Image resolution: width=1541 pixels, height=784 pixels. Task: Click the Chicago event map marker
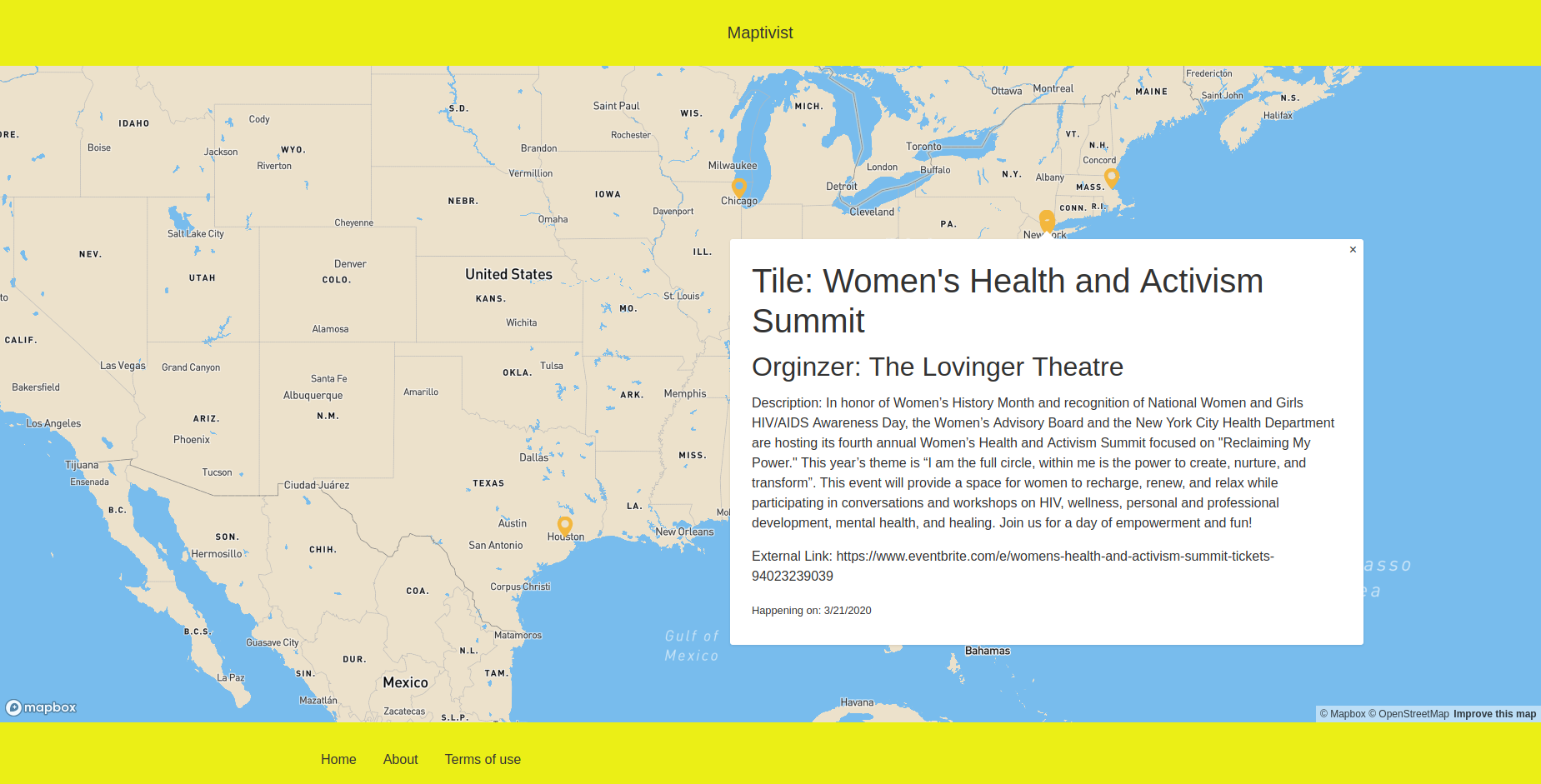[x=739, y=187]
